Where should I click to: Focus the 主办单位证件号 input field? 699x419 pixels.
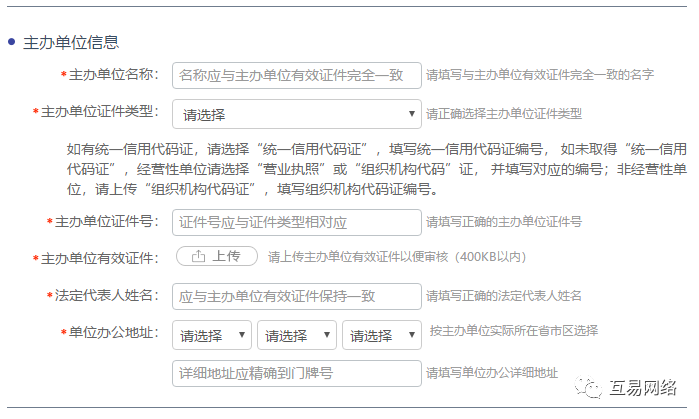pyautogui.click(x=296, y=222)
